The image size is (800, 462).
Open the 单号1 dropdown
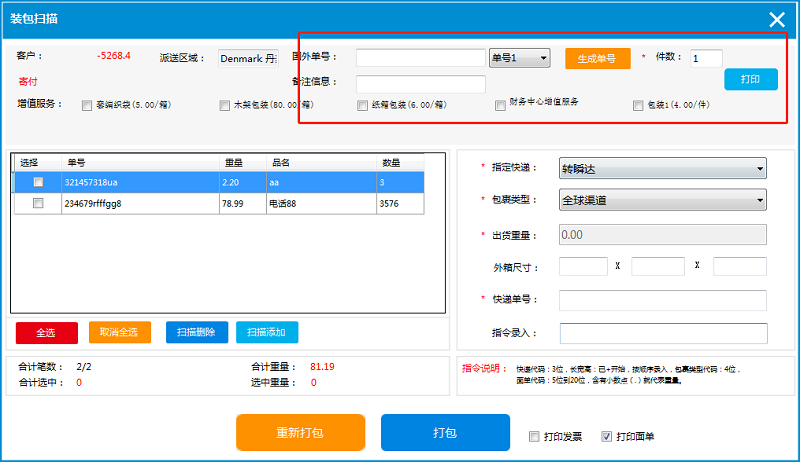click(519, 59)
